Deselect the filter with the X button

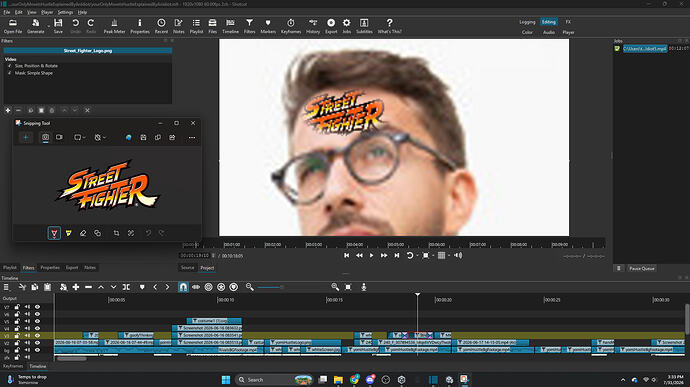coord(87,111)
